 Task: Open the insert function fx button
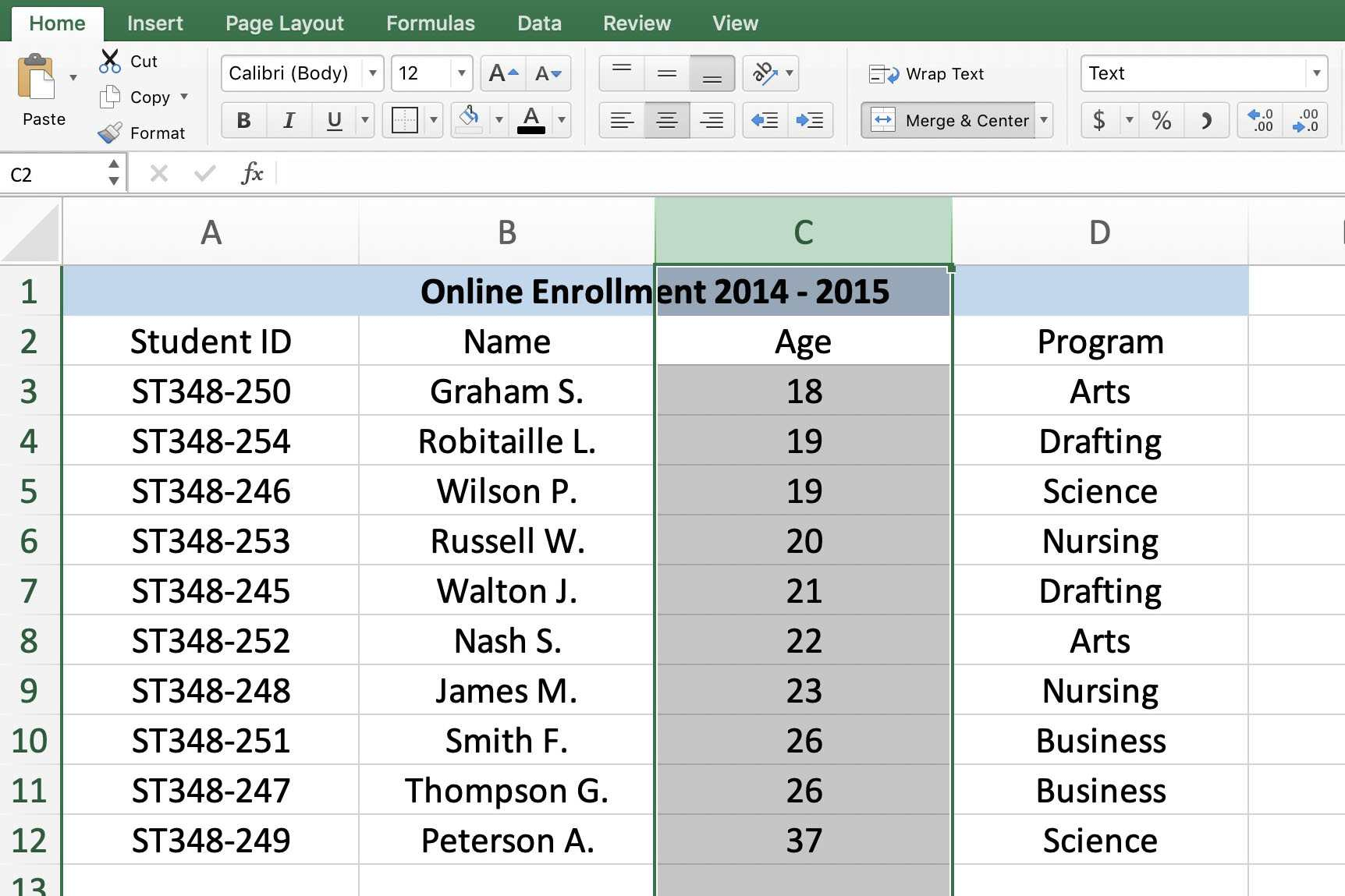click(x=252, y=173)
